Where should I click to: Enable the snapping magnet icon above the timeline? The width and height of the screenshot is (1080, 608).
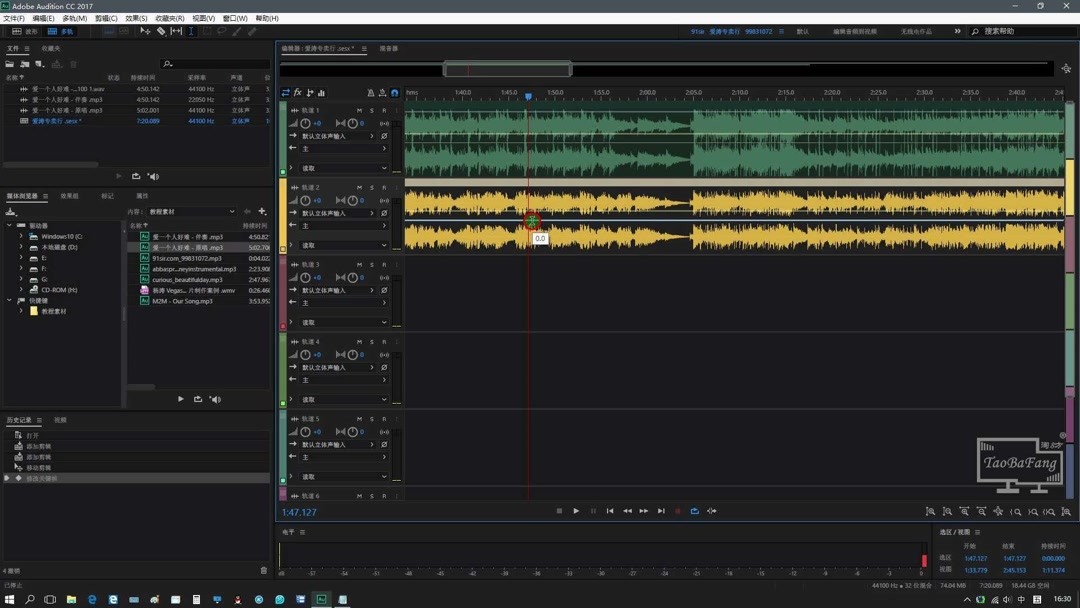(395, 92)
